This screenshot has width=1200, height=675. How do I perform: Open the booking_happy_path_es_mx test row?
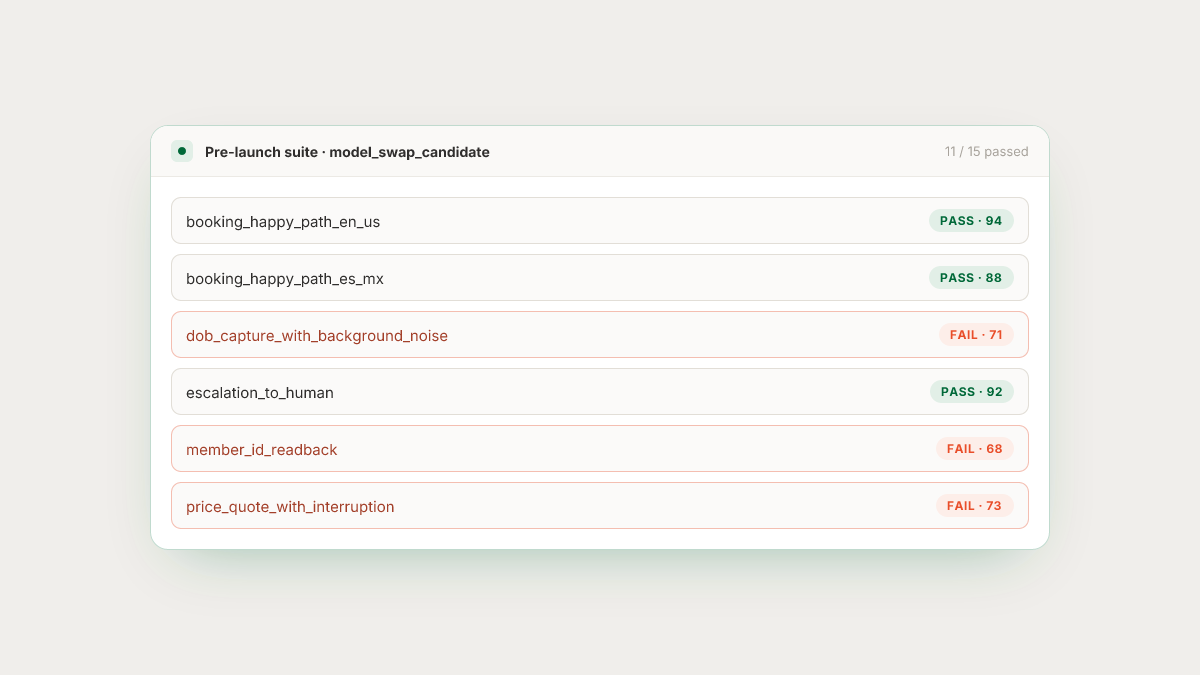(x=600, y=278)
